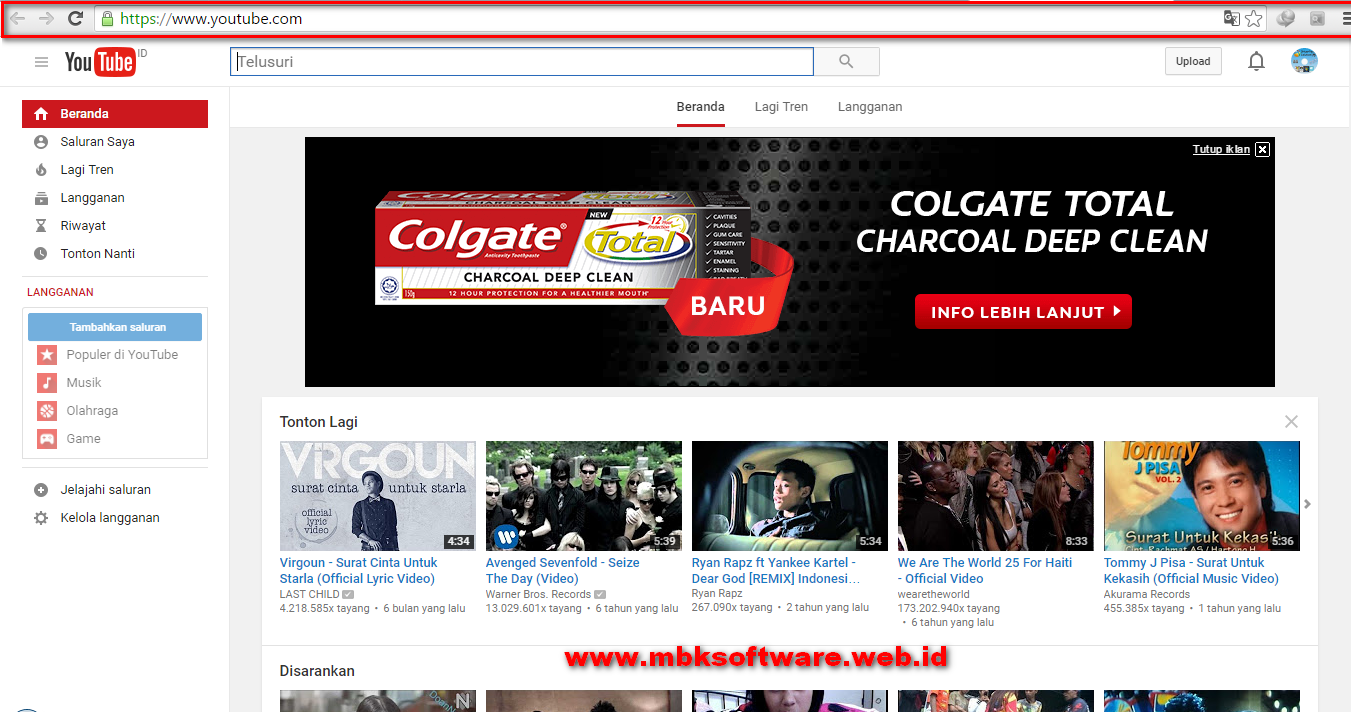Open wearetheworld channel link
Viewport: 1351px width, 712px height.
934,594
